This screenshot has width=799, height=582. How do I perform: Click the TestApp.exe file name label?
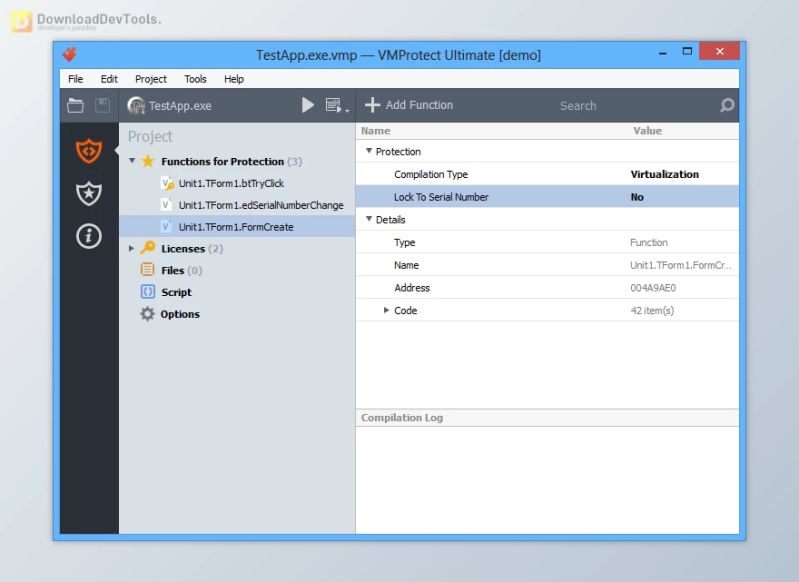[180, 106]
